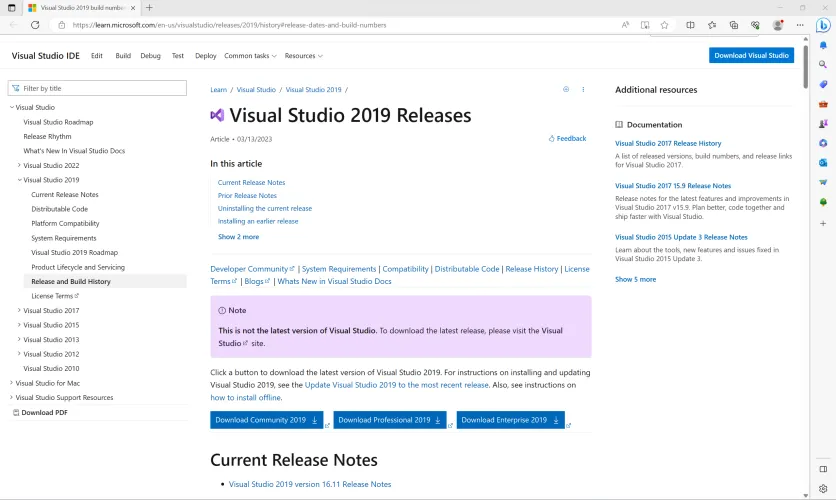This screenshot has height=500, width=836.
Task: Open Edge sidebar settings gear
Action: pyautogui.click(x=823, y=489)
